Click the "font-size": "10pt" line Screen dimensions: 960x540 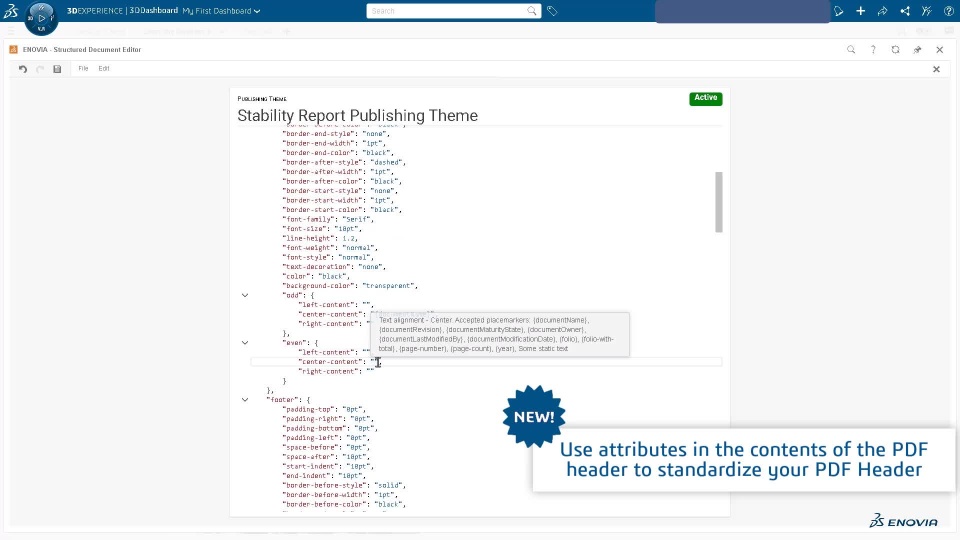tap(322, 229)
